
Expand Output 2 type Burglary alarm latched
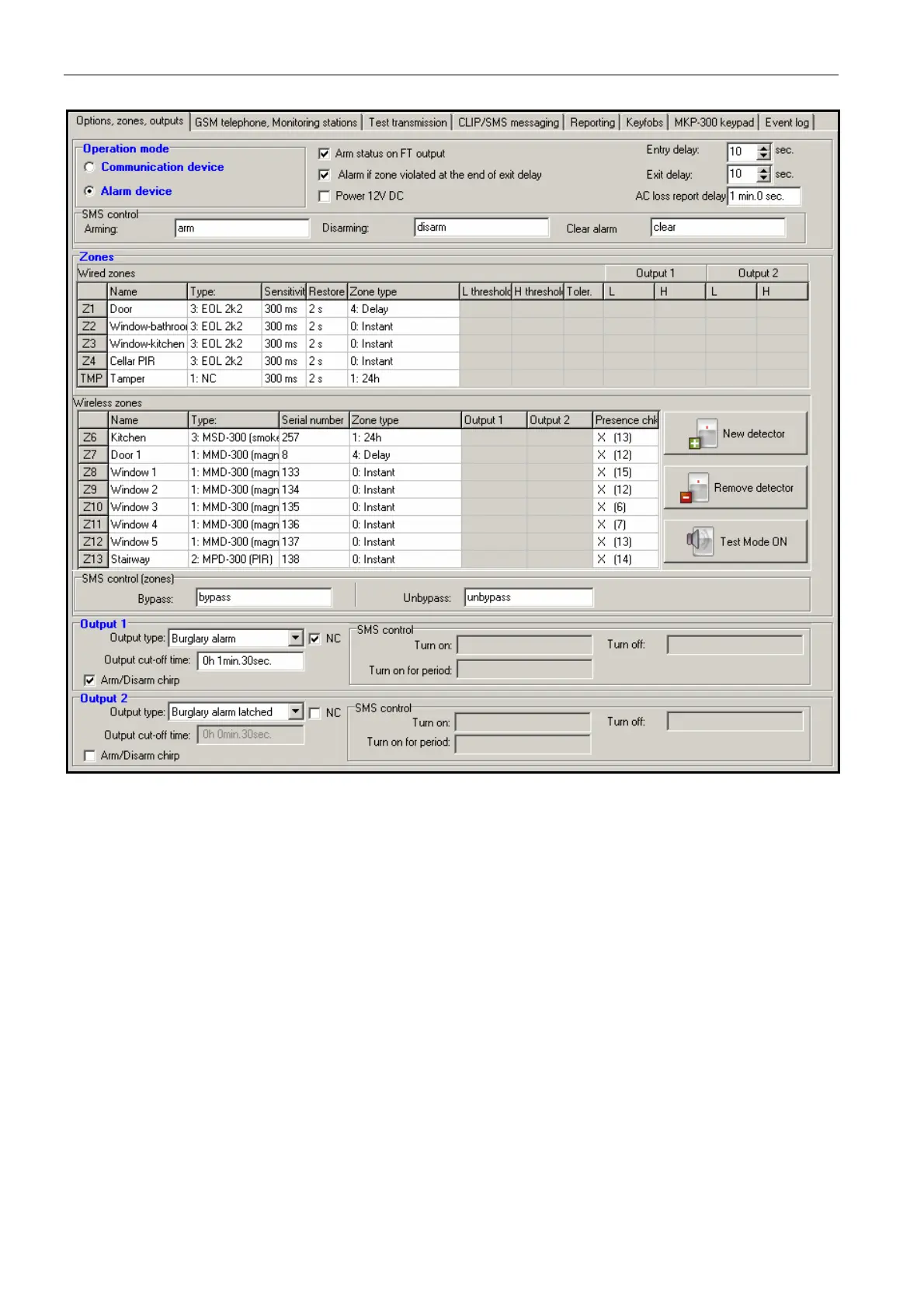(x=295, y=712)
